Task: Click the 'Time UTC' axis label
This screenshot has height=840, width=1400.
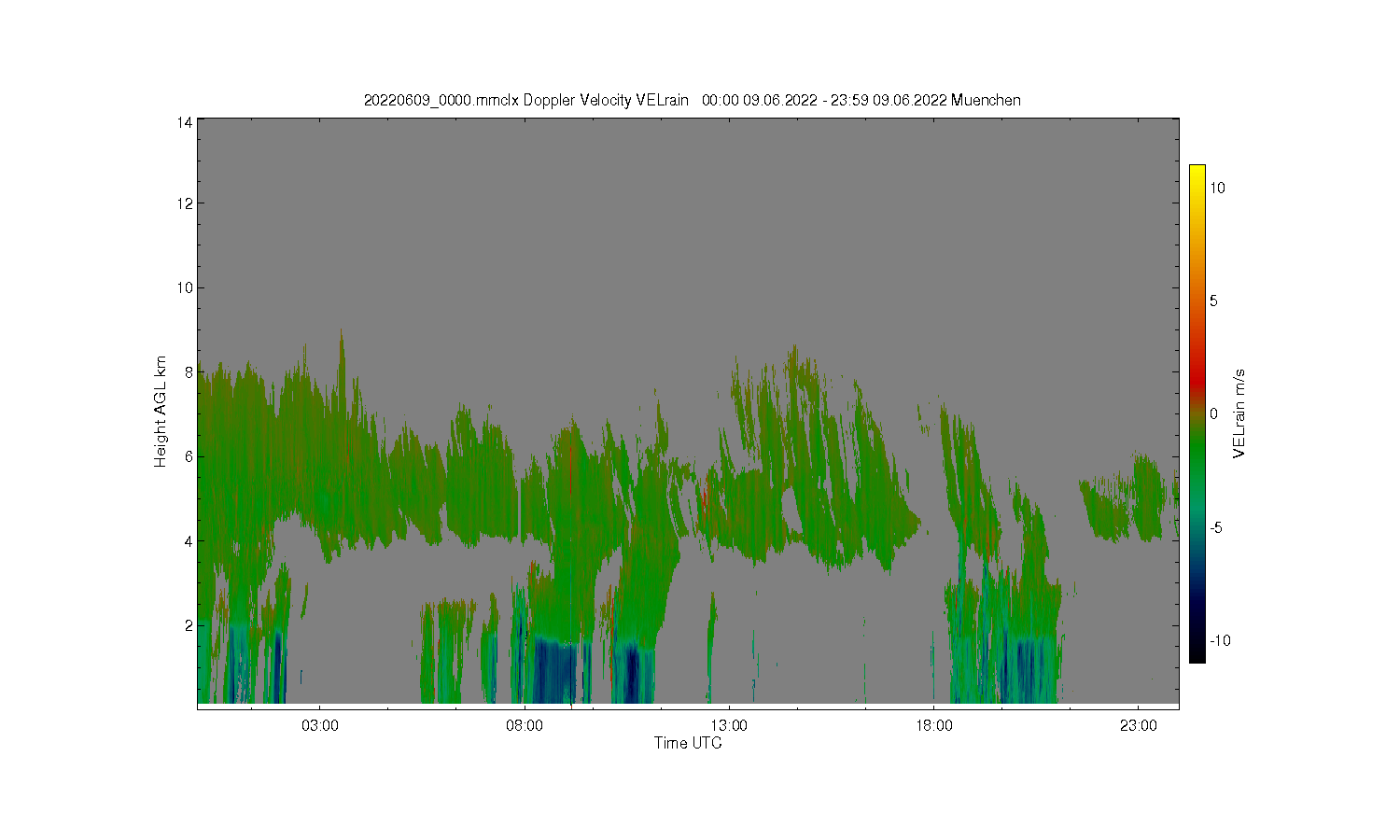Action: click(688, 743)
